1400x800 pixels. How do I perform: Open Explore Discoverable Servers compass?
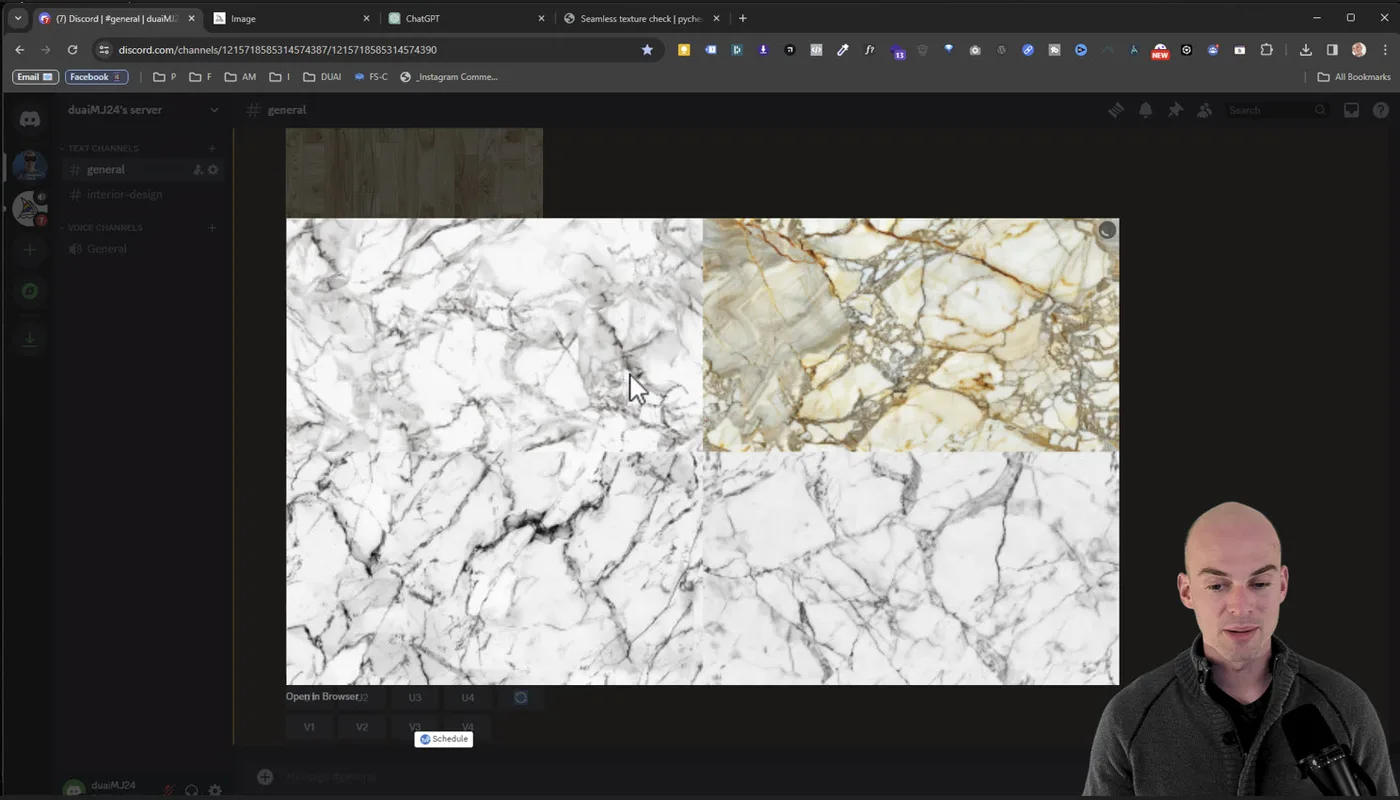pos(29,291)
